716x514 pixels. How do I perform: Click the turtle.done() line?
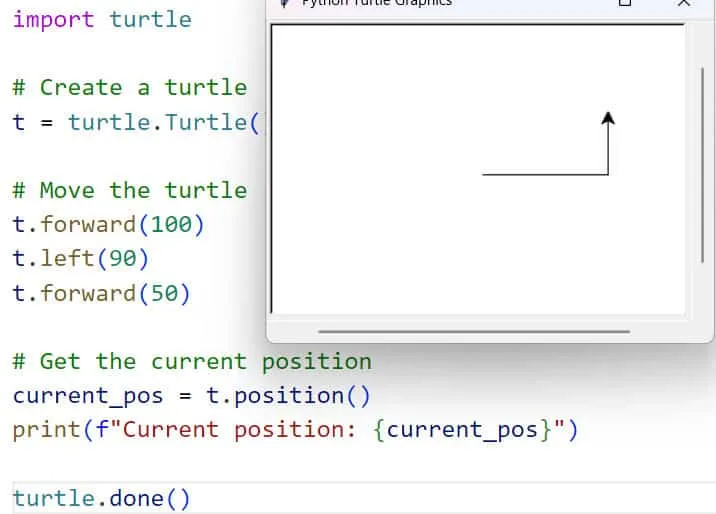click(x=101, y=497)
